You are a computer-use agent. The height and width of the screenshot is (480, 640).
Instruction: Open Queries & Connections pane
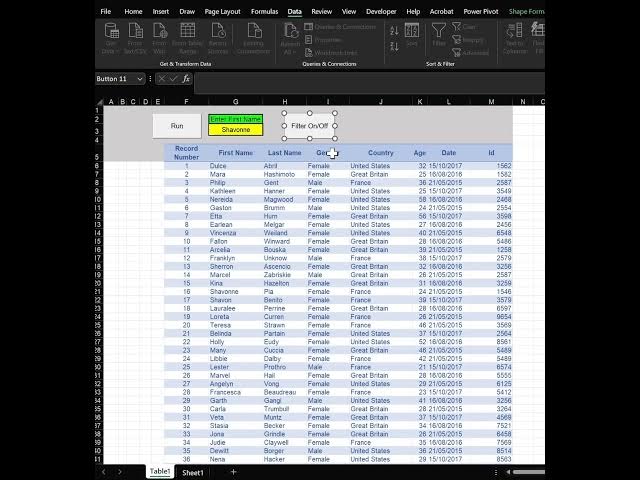click(340, 27)
